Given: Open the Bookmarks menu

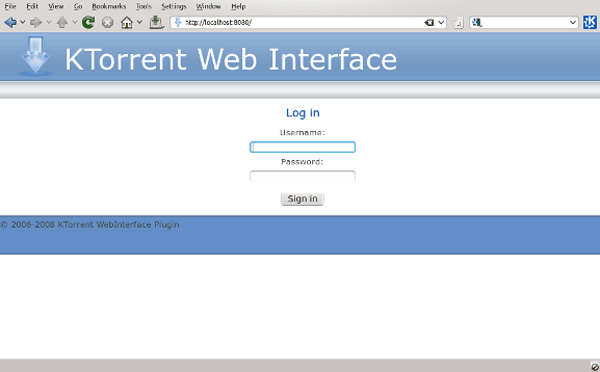Looking at the screenshot, I should point(109,7).
